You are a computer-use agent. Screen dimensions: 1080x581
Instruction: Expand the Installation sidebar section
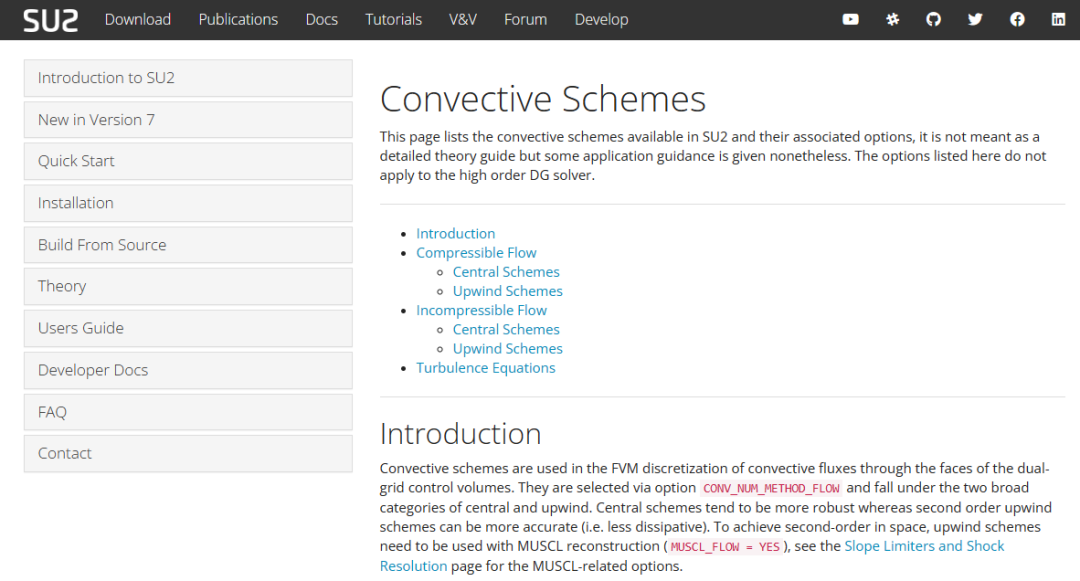[x=188, y=203]
